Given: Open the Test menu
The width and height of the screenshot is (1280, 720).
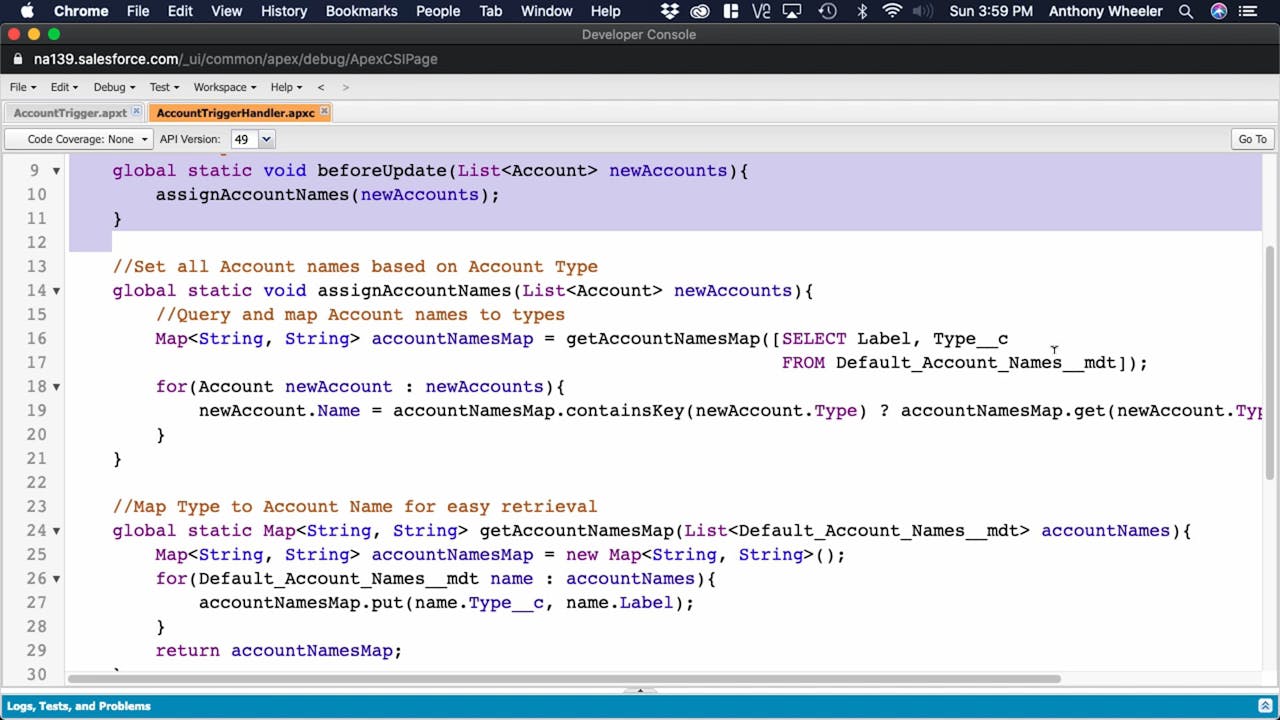Looking at the screenshot, I should 164,87.
